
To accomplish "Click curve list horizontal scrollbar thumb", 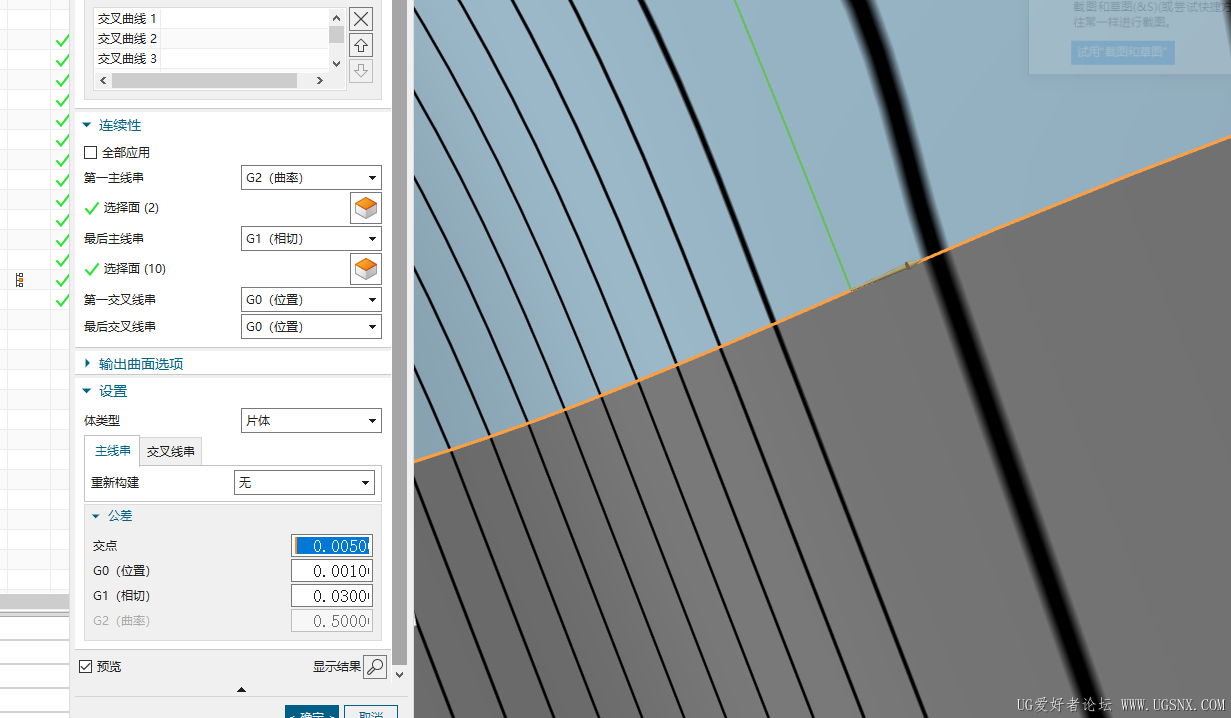I will click(x=204, y=80).
